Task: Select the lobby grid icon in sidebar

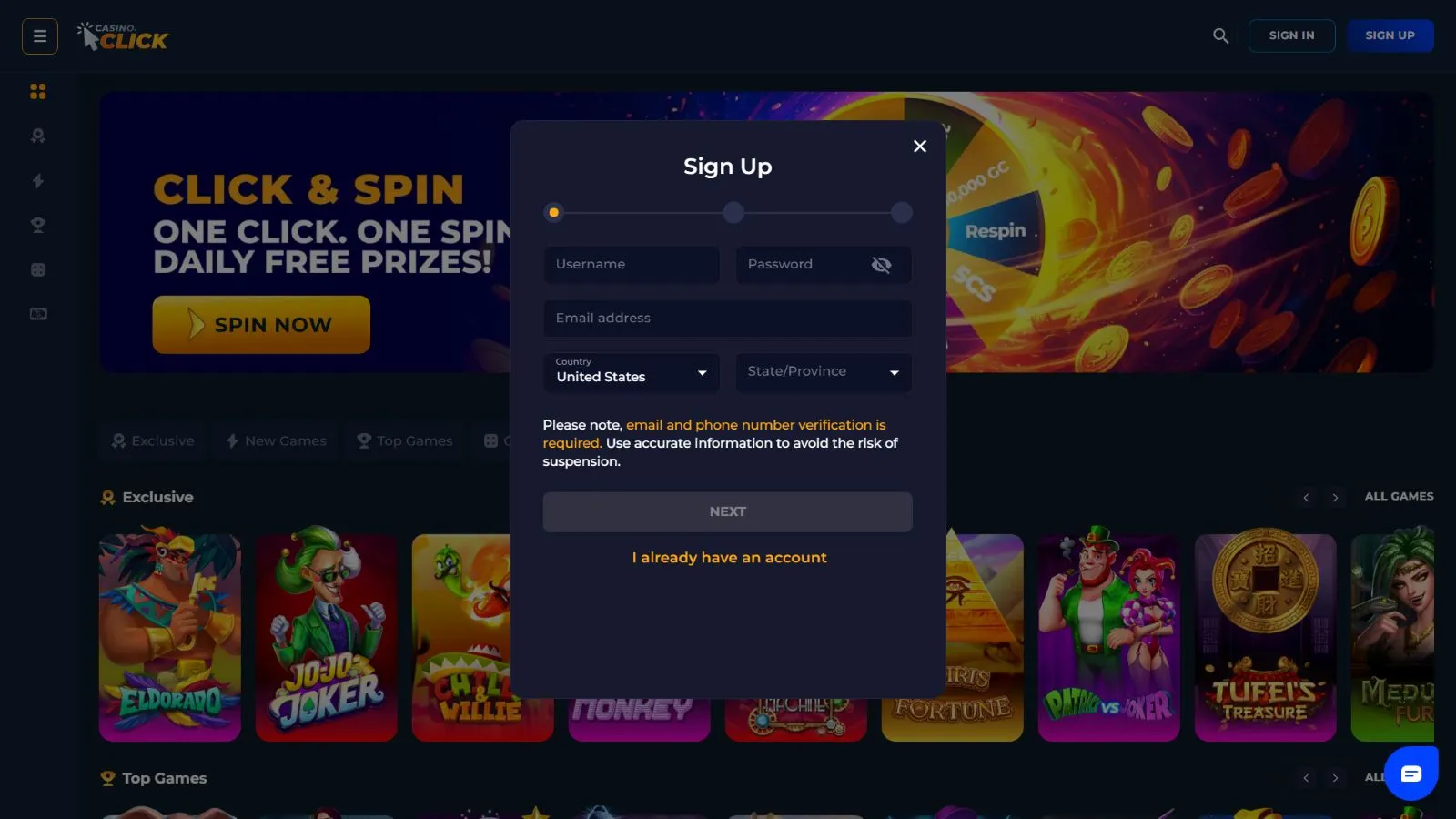Action: pyautogui.click(x=37, y=91)
